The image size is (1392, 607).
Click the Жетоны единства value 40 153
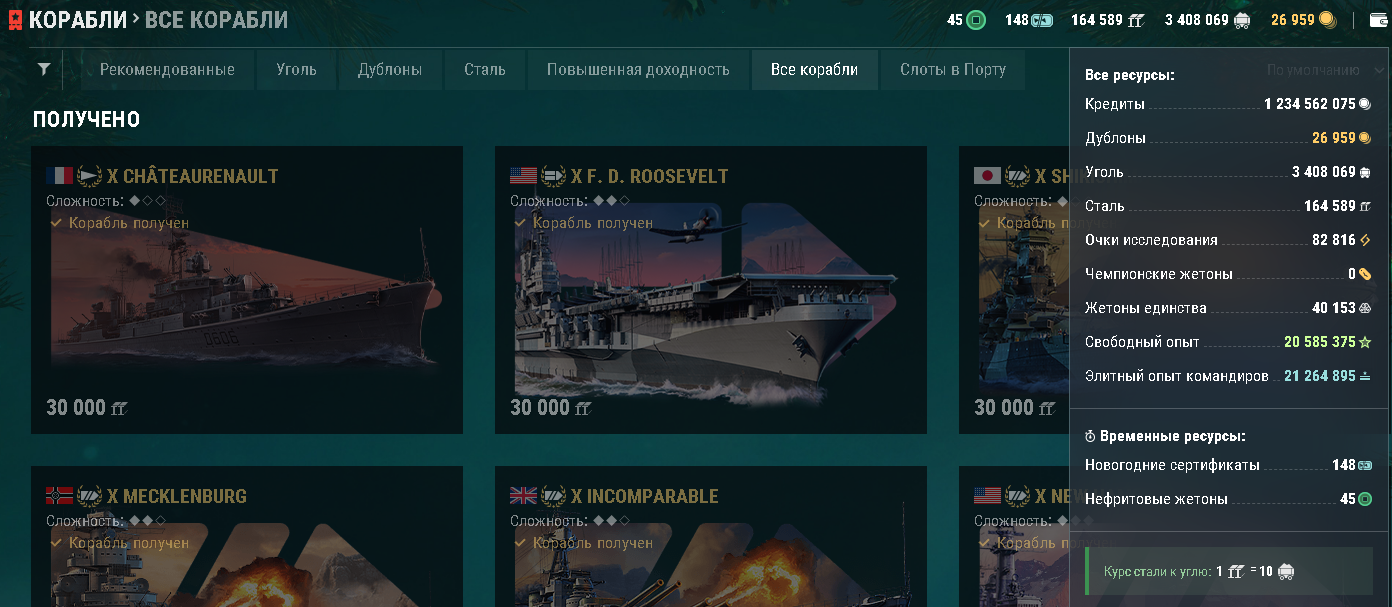click(1334, 308)
